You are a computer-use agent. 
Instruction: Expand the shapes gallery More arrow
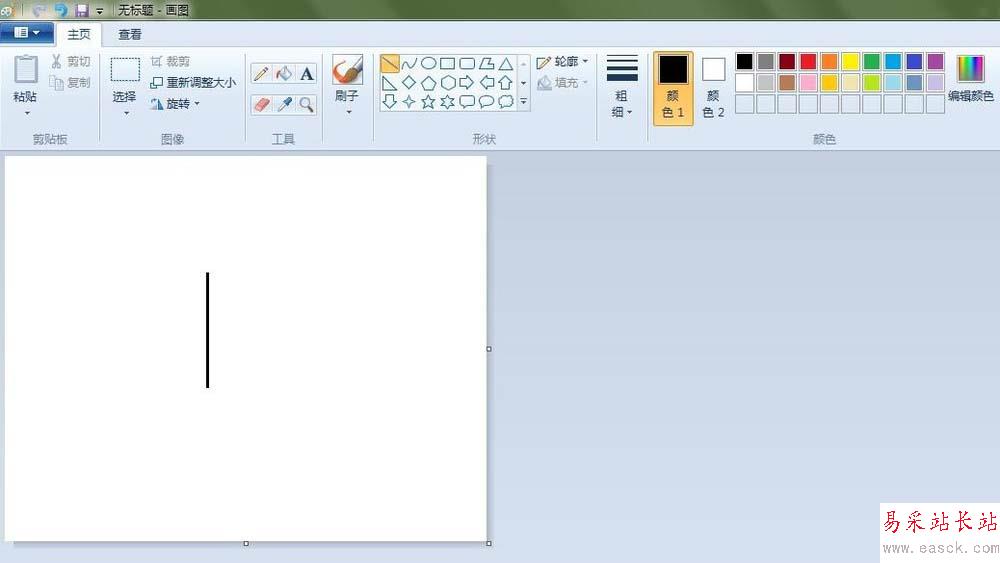(x=524, y=101)
